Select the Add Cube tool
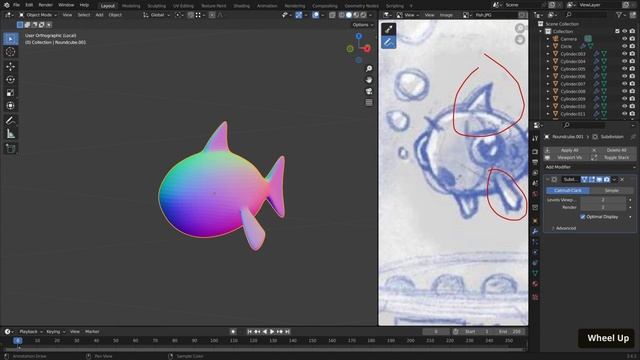 click(11, 148)
